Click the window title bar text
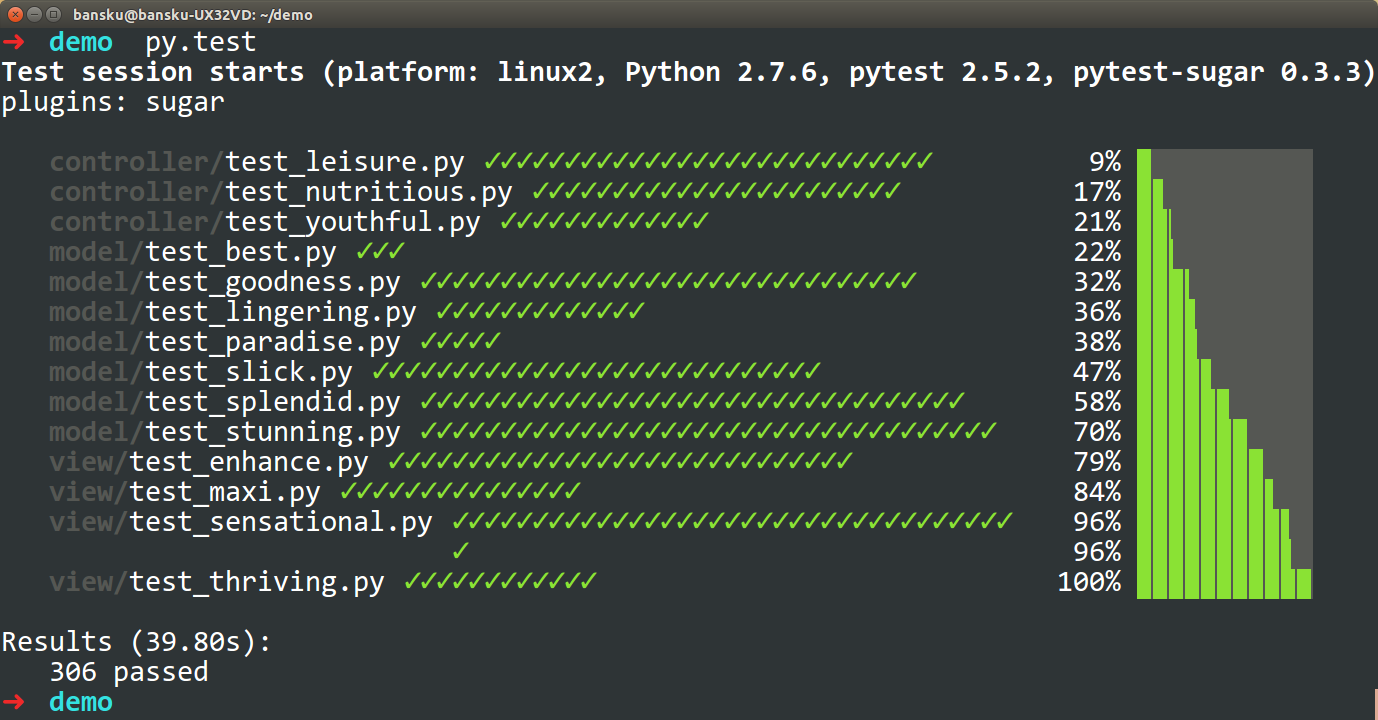Viewport: 1378px width, 720px height. click(193, 14)
